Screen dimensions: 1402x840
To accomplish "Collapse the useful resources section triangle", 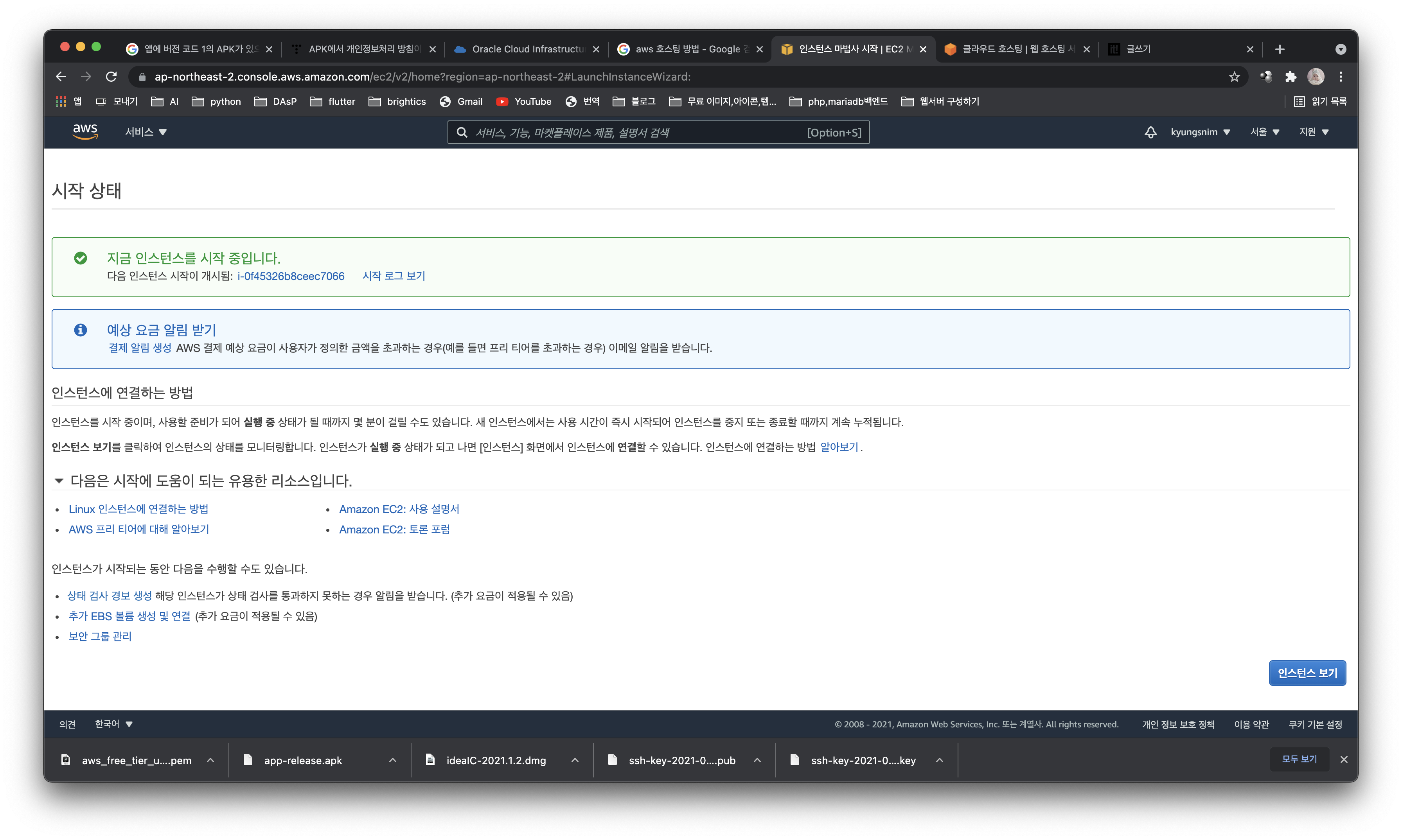I will point(58,481).
